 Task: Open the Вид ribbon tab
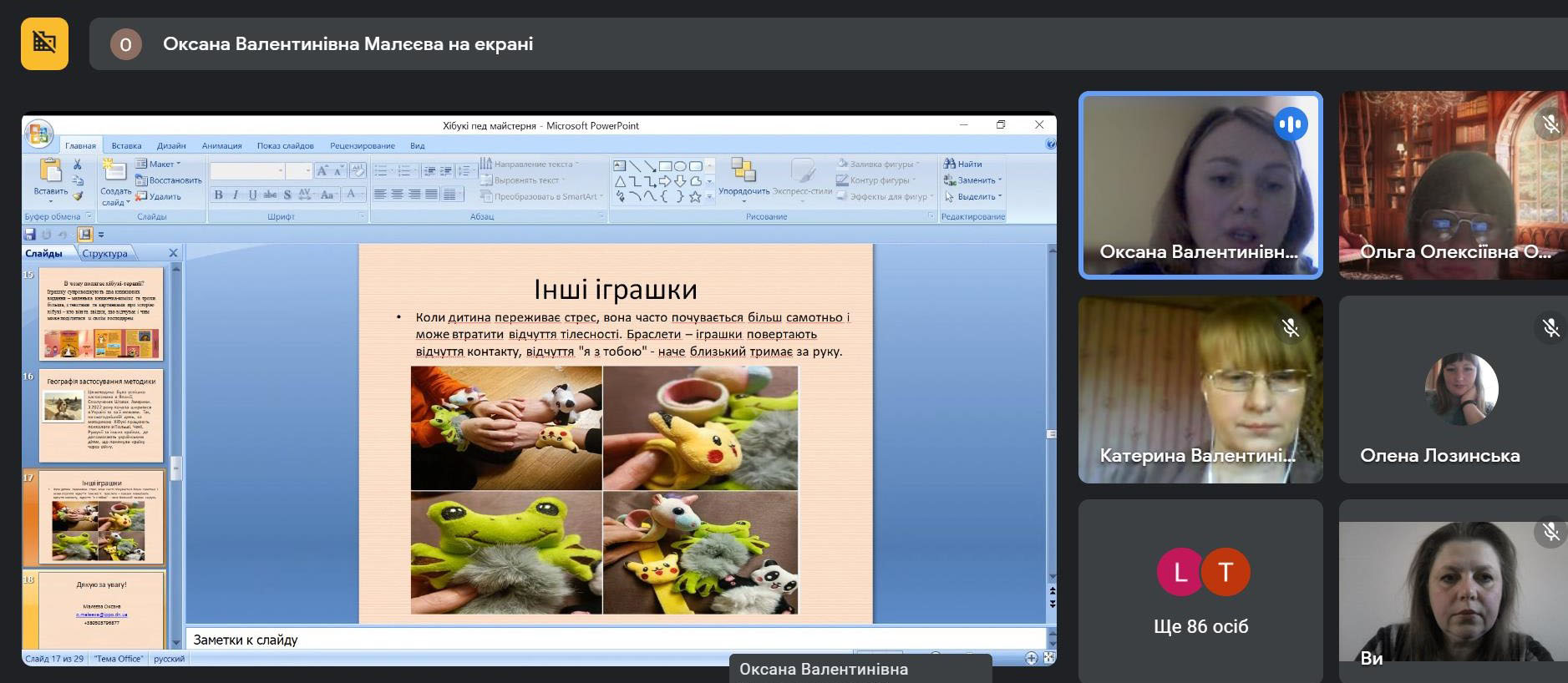[418, 145]
